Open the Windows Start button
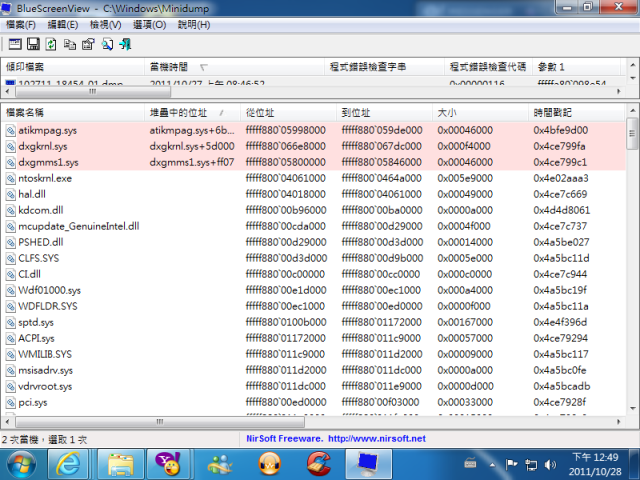The width and height of the screenshot is (640, 480). point(22,464)
